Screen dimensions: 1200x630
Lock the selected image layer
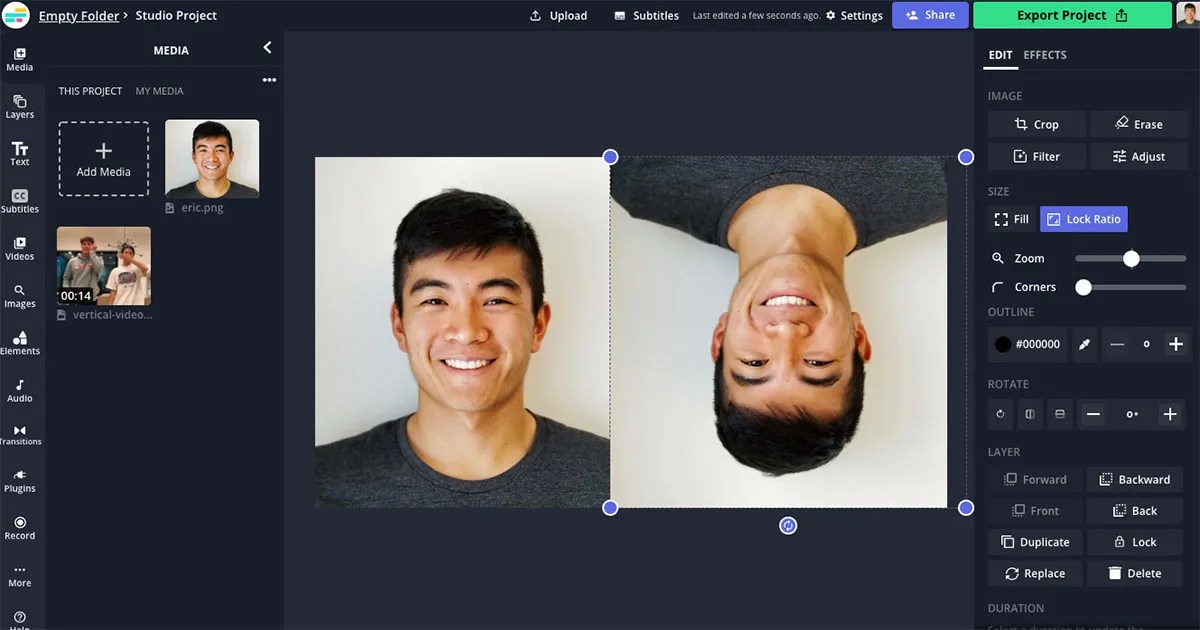pos(1134,541)
